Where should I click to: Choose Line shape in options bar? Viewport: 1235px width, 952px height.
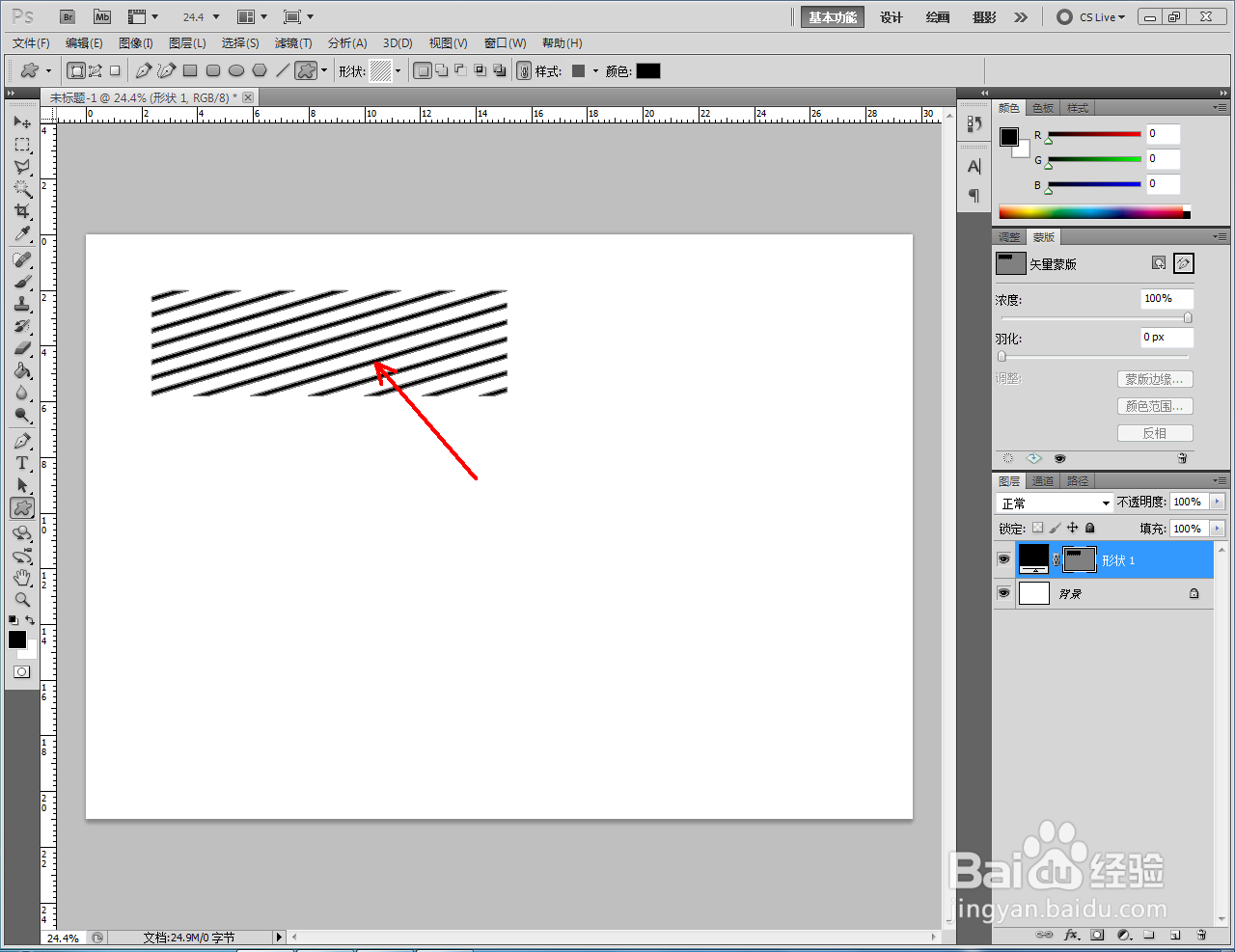[x=283, y=70]
